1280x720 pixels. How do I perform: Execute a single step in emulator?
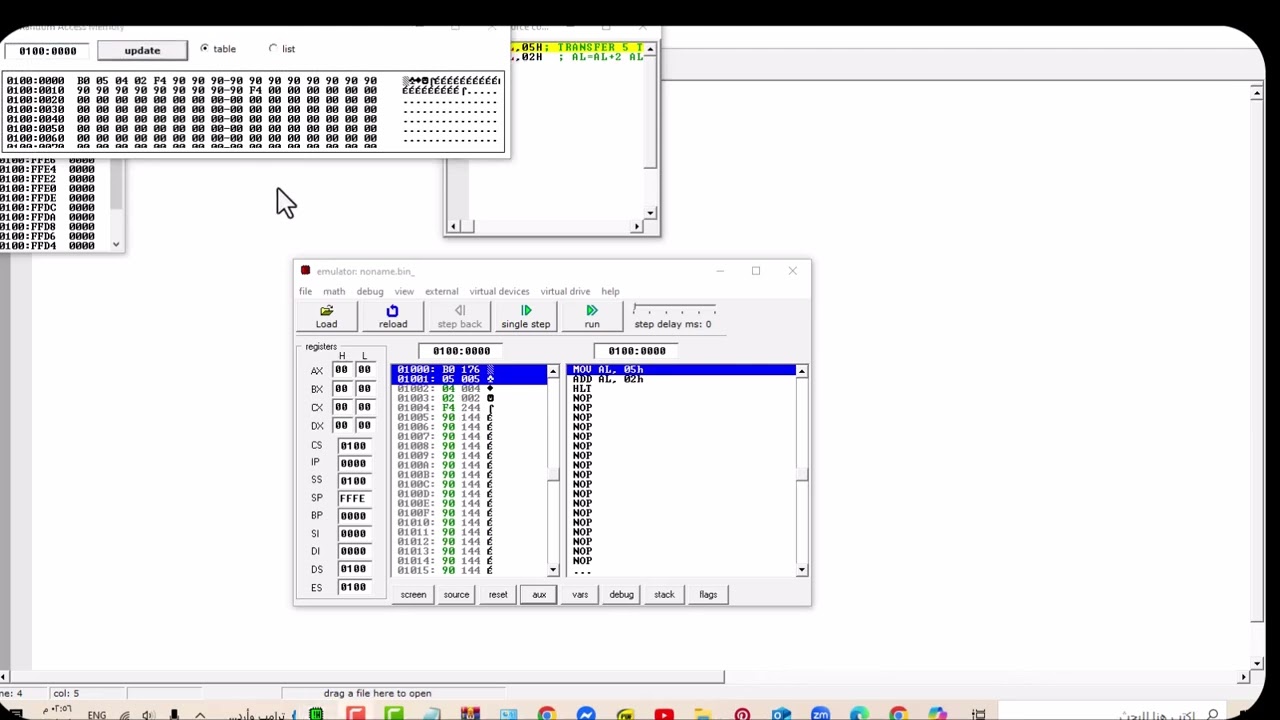click(x=526, y=317)
